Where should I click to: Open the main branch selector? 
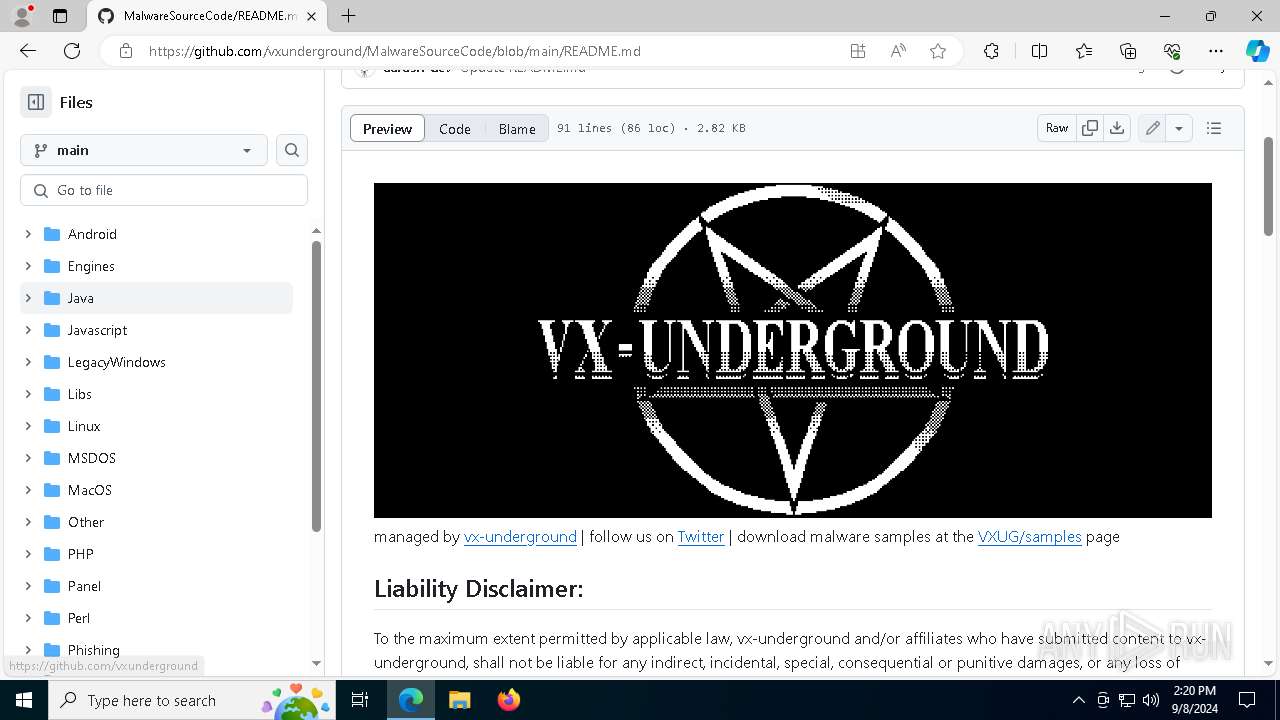pyautogui.click(x=144, y=150)
